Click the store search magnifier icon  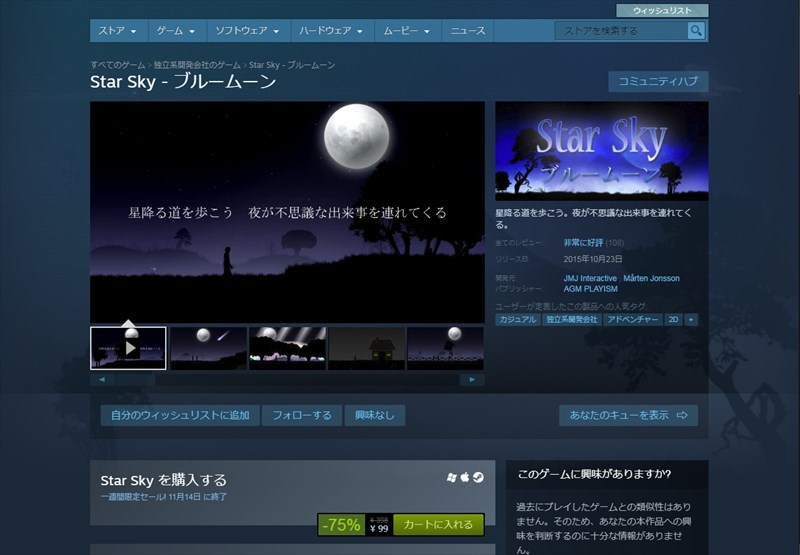[x=696, y=31]
